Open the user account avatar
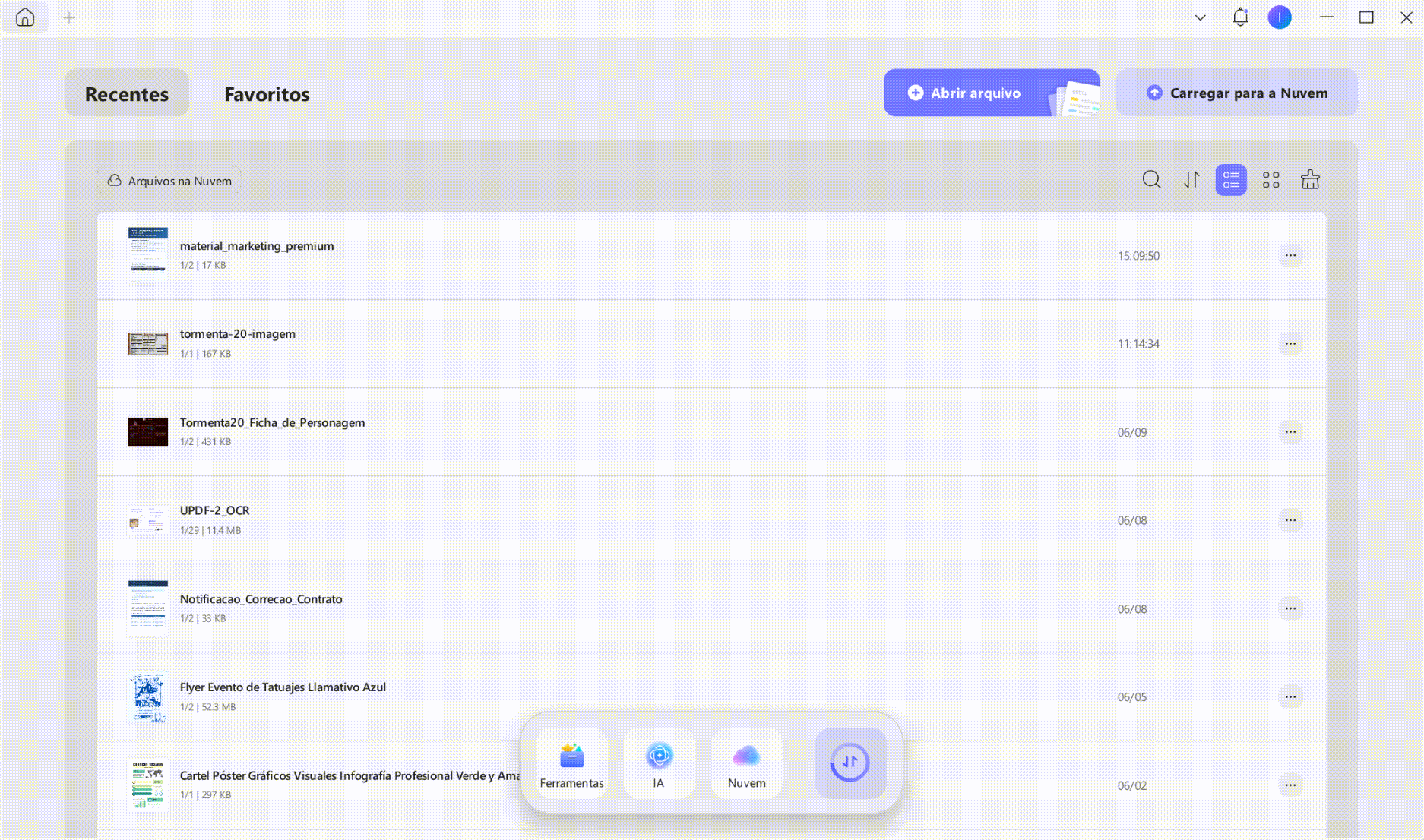Viewport: 1424px width, 840px height. coord(1280,17)
